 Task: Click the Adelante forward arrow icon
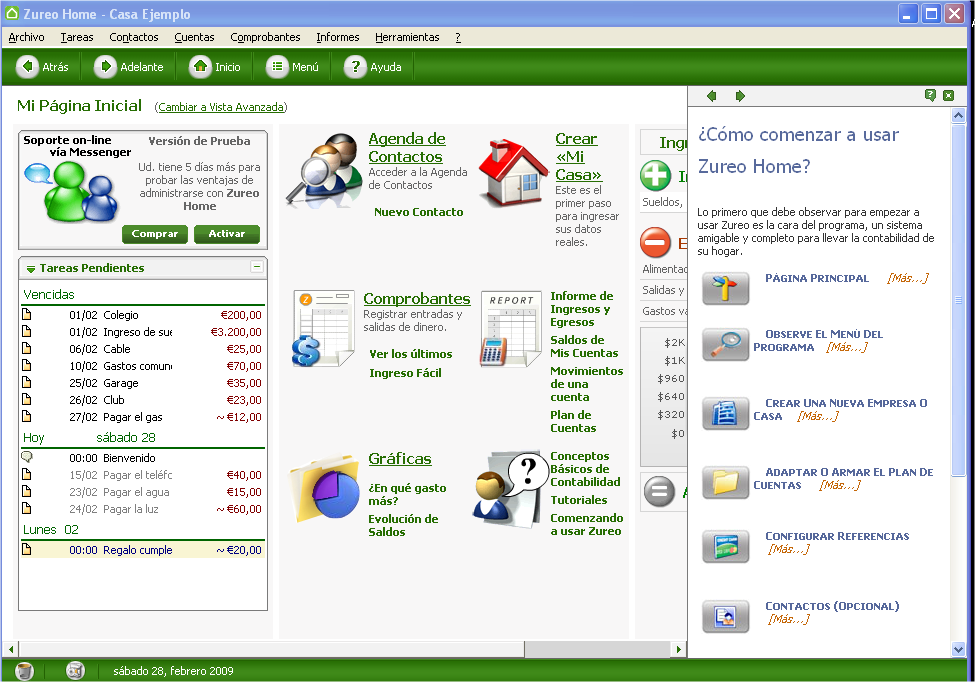pyautogui.click(x=105, y=67)
